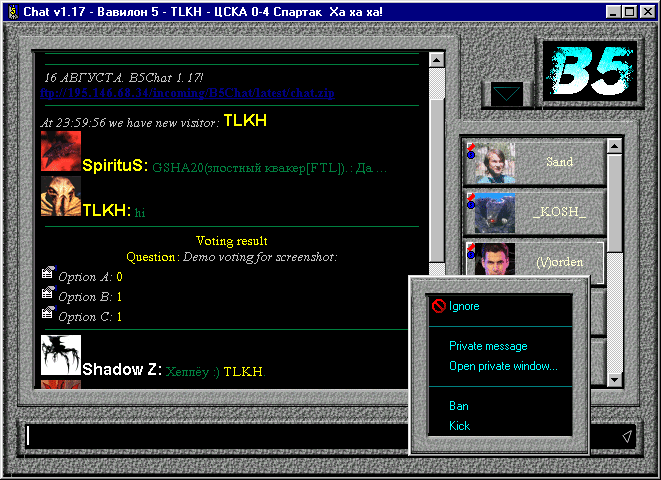The width and height of the screenshot is (661, 480).
Task: Click the voting icon next to Option A
Action: [48, 274]
